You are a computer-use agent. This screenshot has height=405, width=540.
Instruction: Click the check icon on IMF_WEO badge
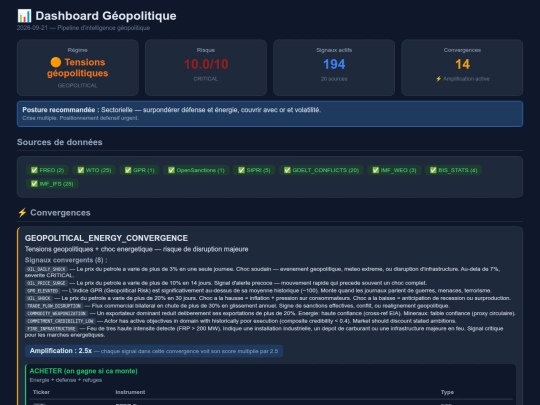pos(375,170)
